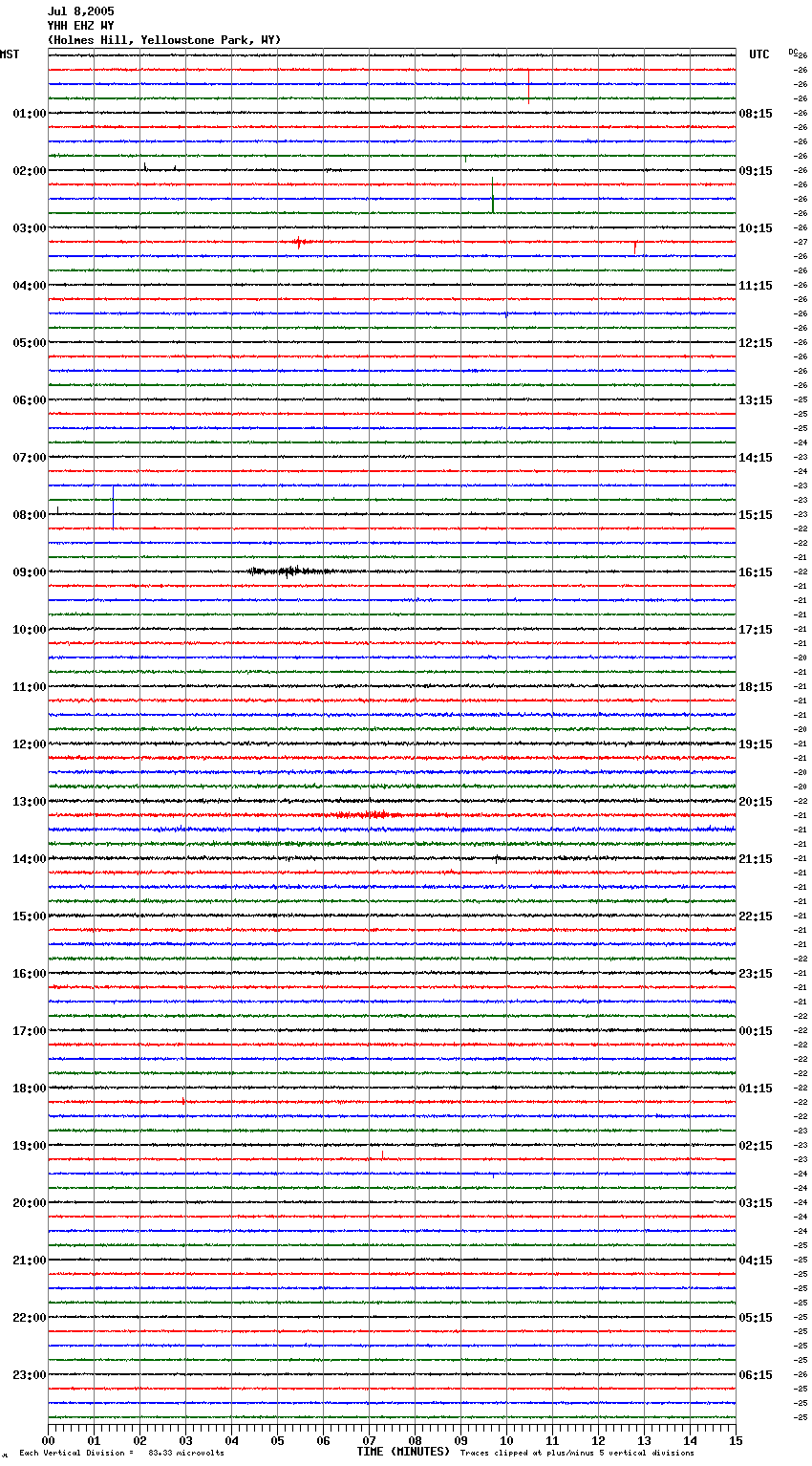The image size is (812, 1466).
Task: Select the 08:00 MST time label
Action: point(30,515)
